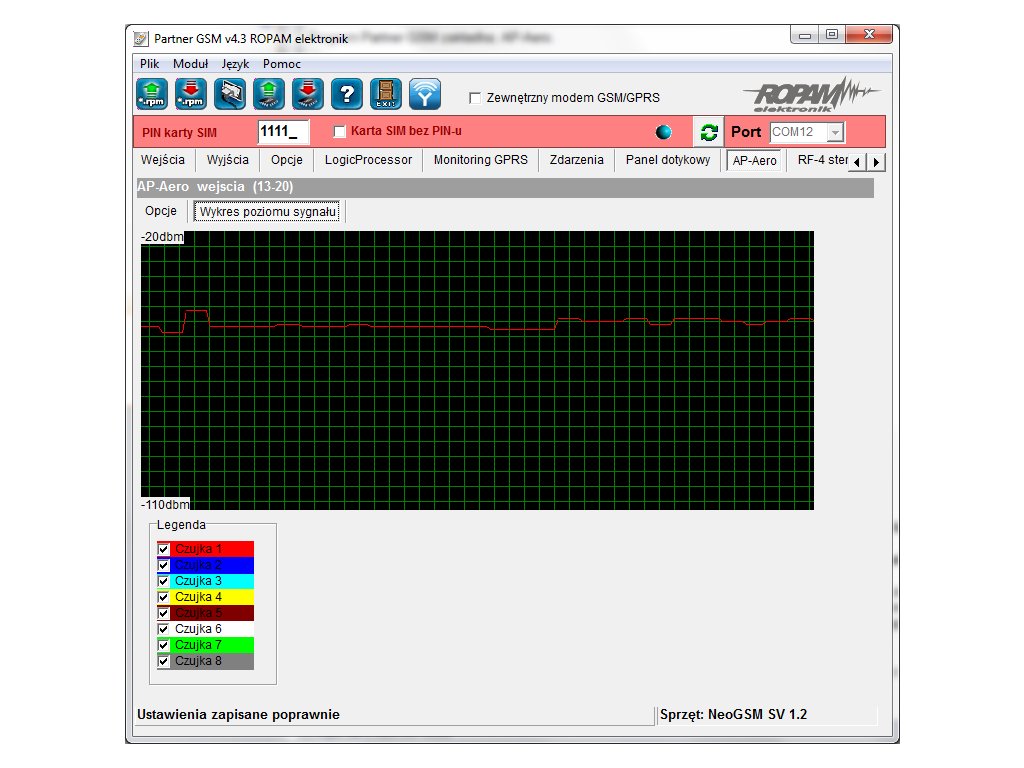The height and width of the screenshot is (768, 1024).
Task: Expand the COM12 port dropdown
Action: (x=835, y=133)
